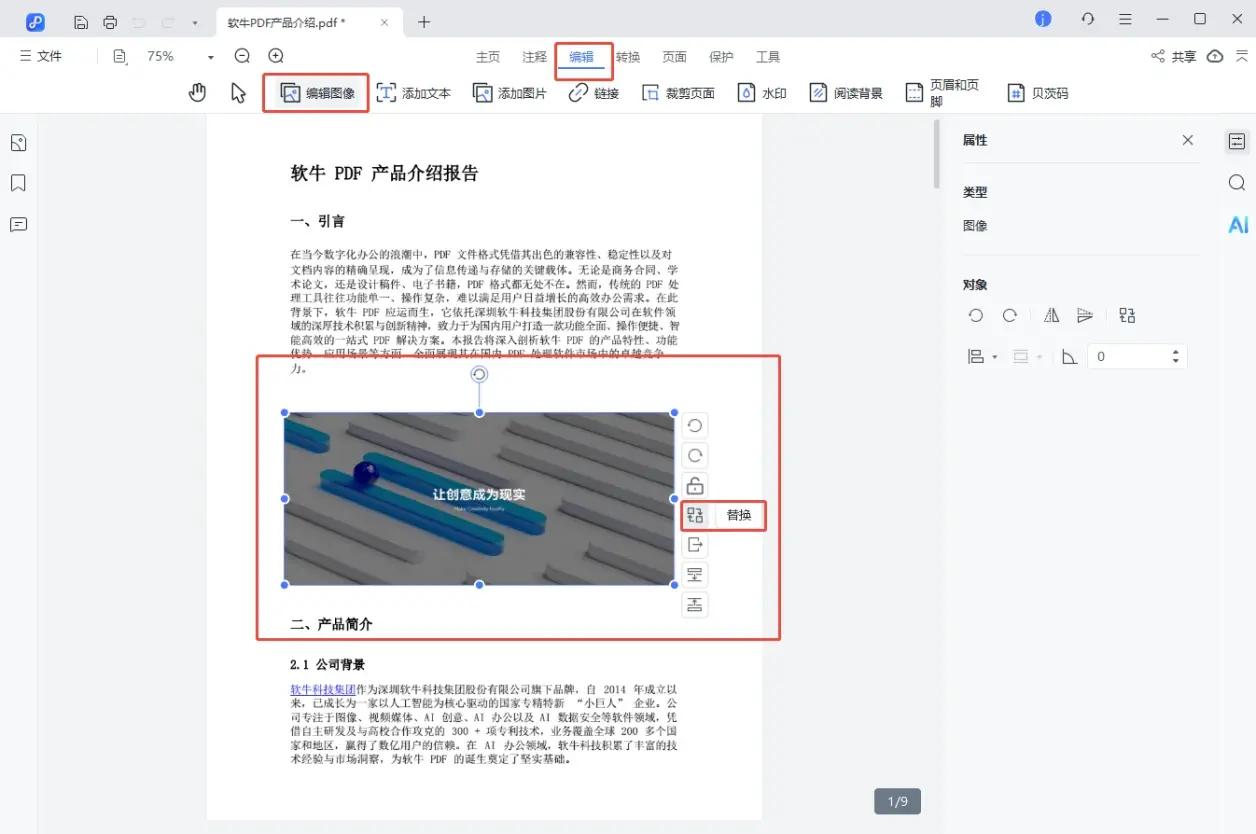Switch to the 工具 tools tab
This screenshot has height=834, width=1256.
768,57
